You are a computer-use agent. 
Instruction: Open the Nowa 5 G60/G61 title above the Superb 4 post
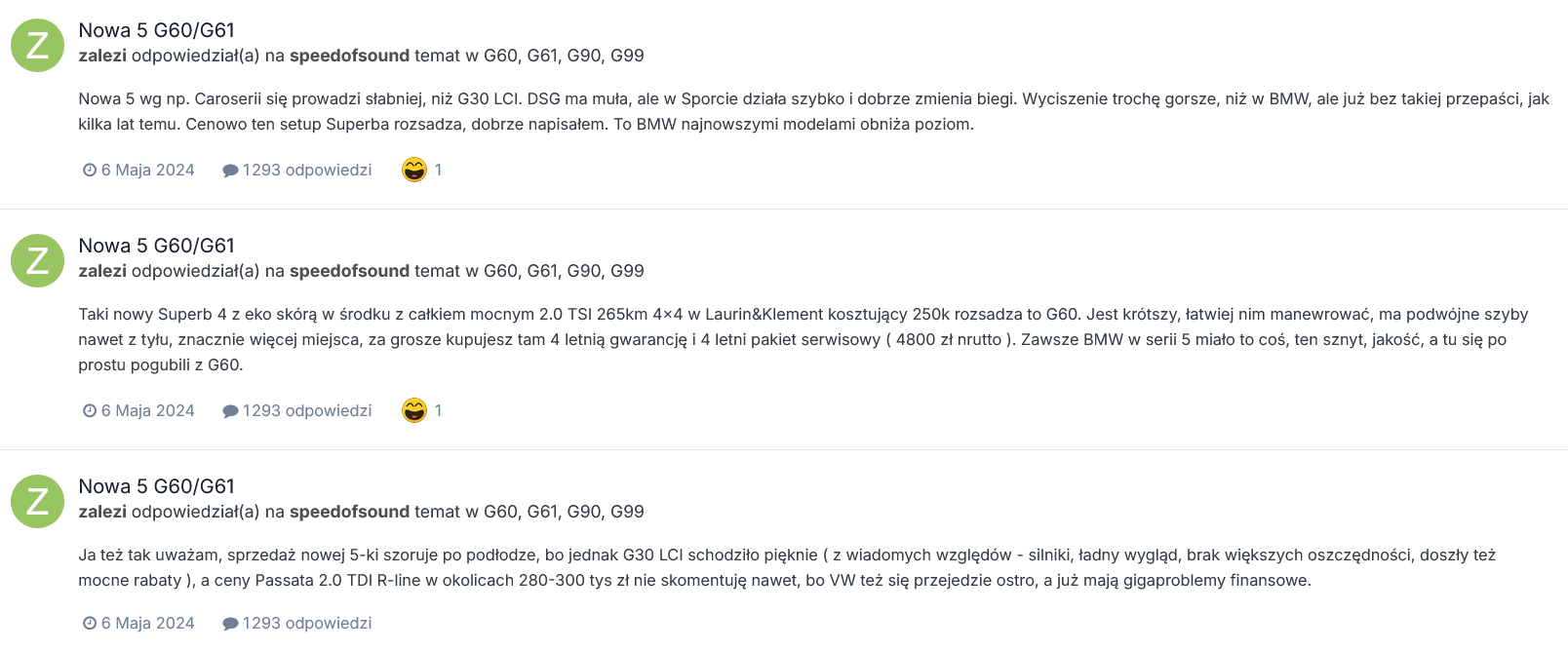tap(156, 246)
